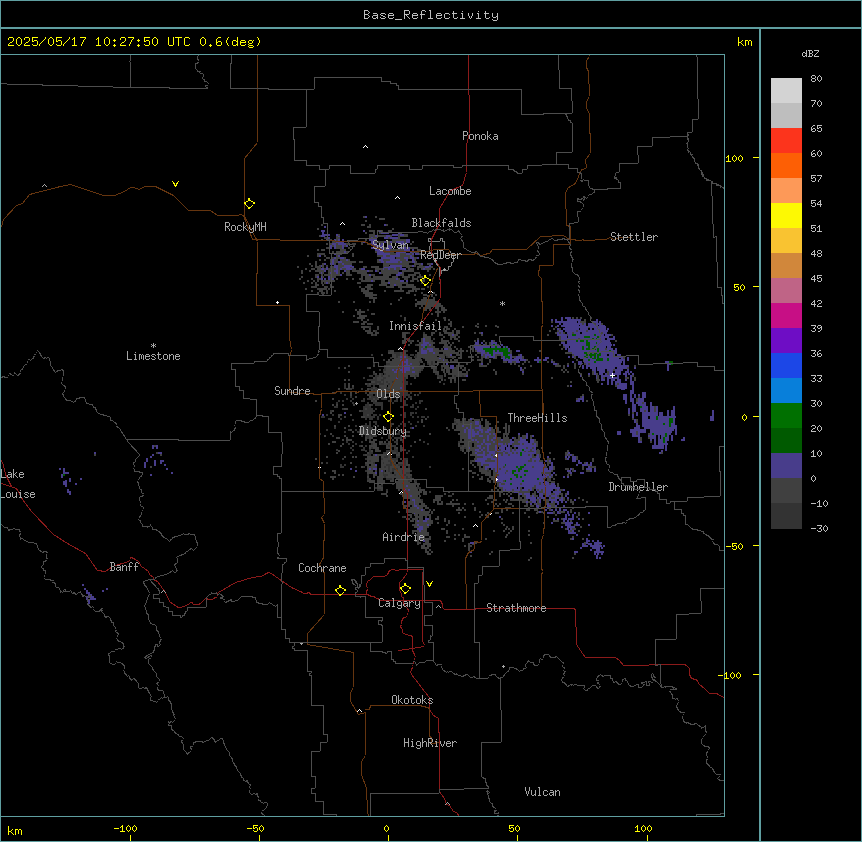Screen dimensions: 862x842
Task: Click the yellow diamond marker at Calgary
Action: pyautogui.click(x=405, y=589)
